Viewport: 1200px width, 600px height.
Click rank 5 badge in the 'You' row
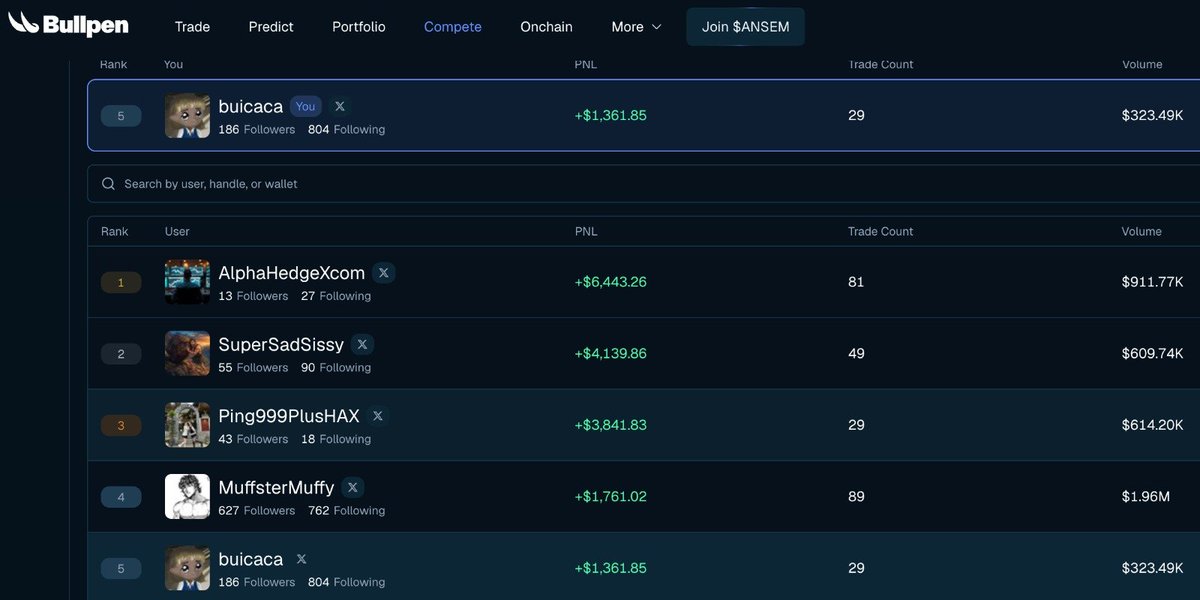(121, 116)
